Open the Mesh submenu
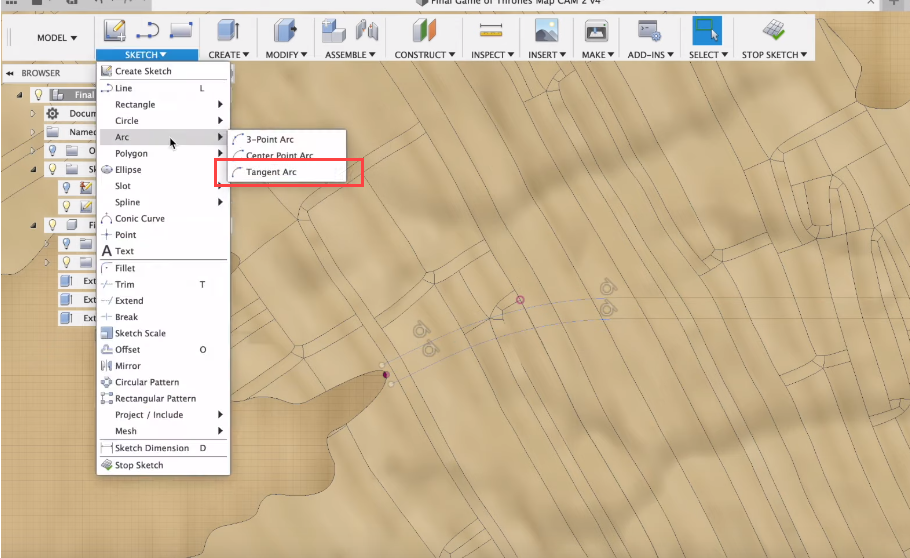Viewport: 910px width, 558px height. (x=163, y=431)
